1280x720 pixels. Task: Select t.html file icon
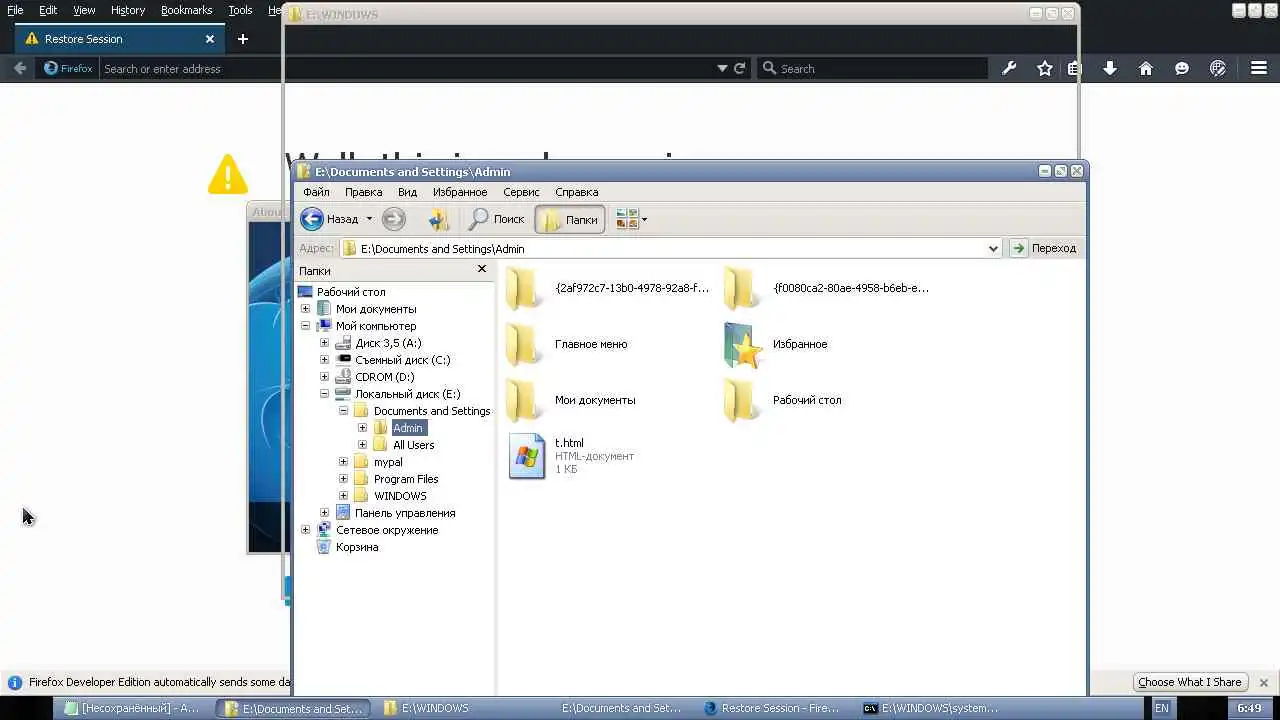click(527, 456)
